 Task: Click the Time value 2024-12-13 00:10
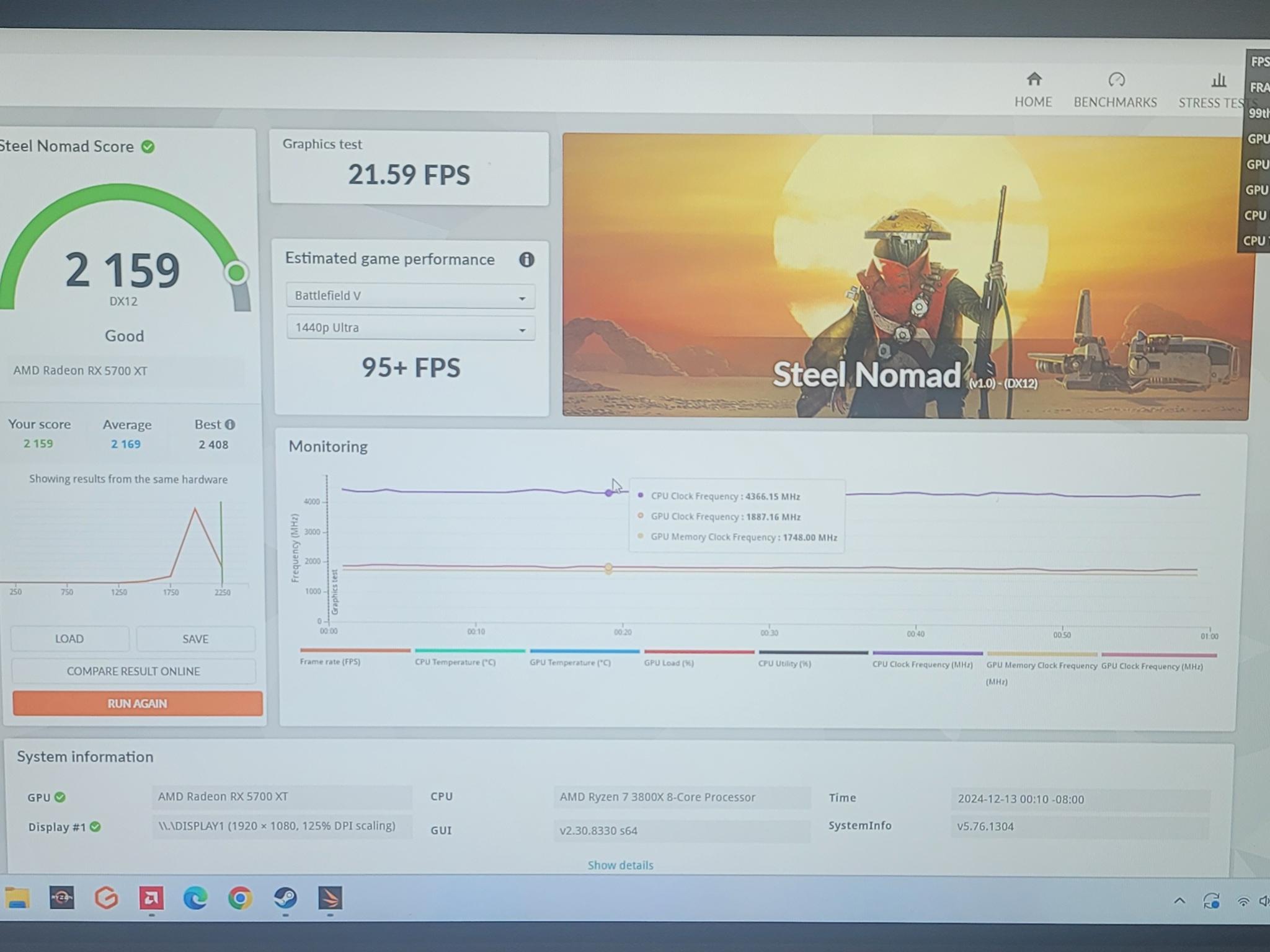(1079, 800)
